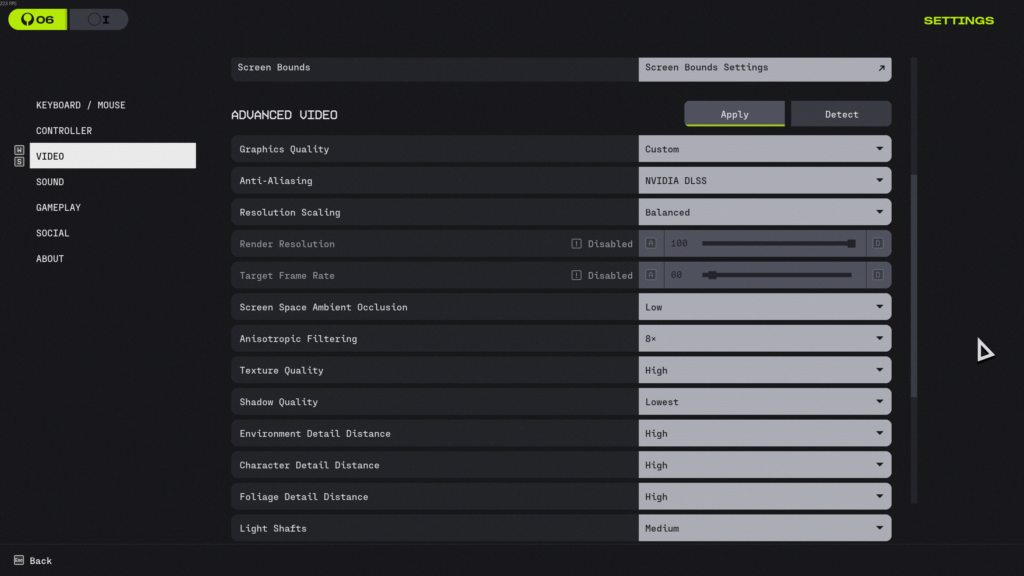Screen dimensions: 1024x576
Task: Open the Keyboard / Mouse settings tab
Action: point(81,105)
